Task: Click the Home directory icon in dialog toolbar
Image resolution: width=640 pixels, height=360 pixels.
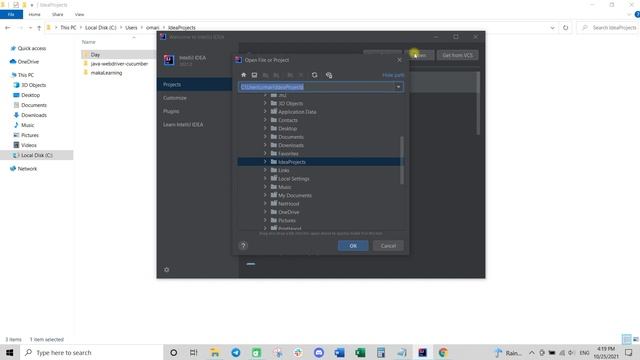Action: coord(244,75)
